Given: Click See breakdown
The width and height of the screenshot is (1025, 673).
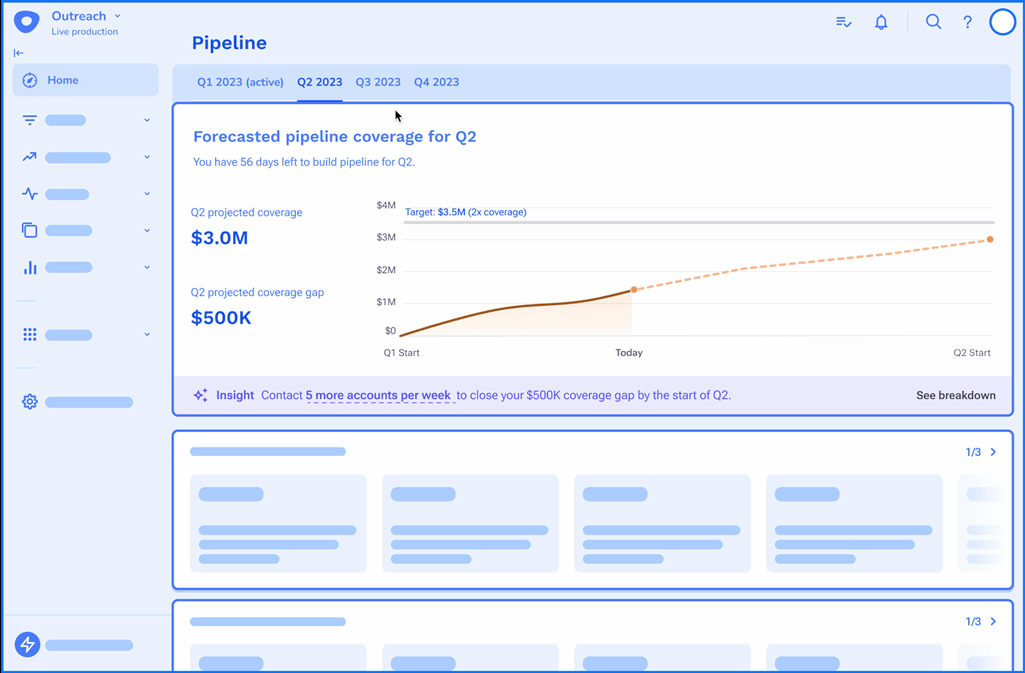Looking at the screenshot, I should 955,395.
